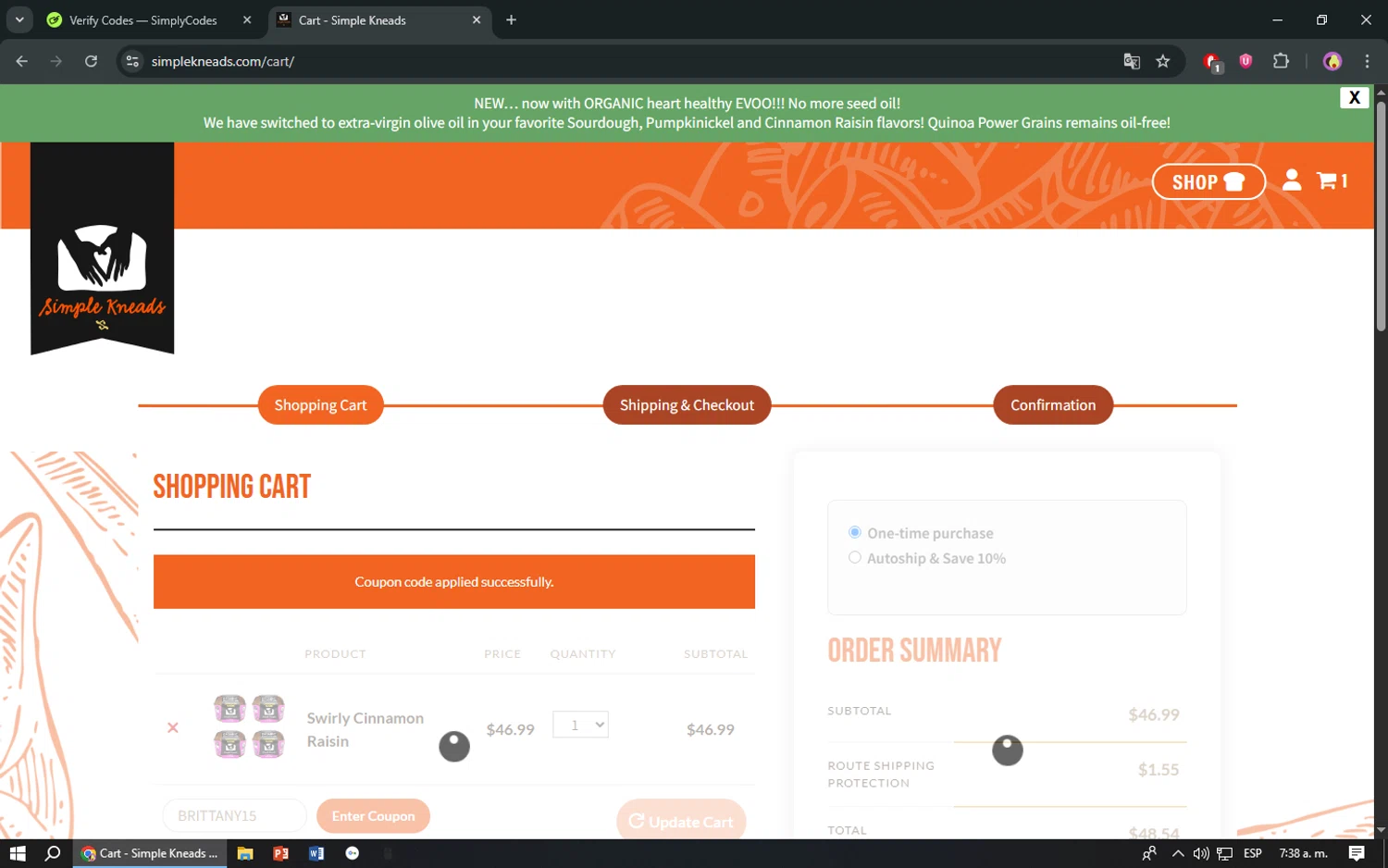Click the Swirly Cinnamon Raisin product thumbnail
Viewport: 1388px width, 868px height.
click(x=249, y=726)
